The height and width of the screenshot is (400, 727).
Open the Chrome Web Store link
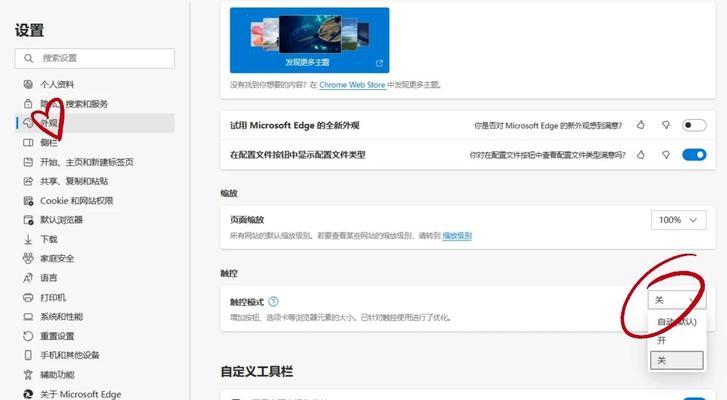click(352, 85)
